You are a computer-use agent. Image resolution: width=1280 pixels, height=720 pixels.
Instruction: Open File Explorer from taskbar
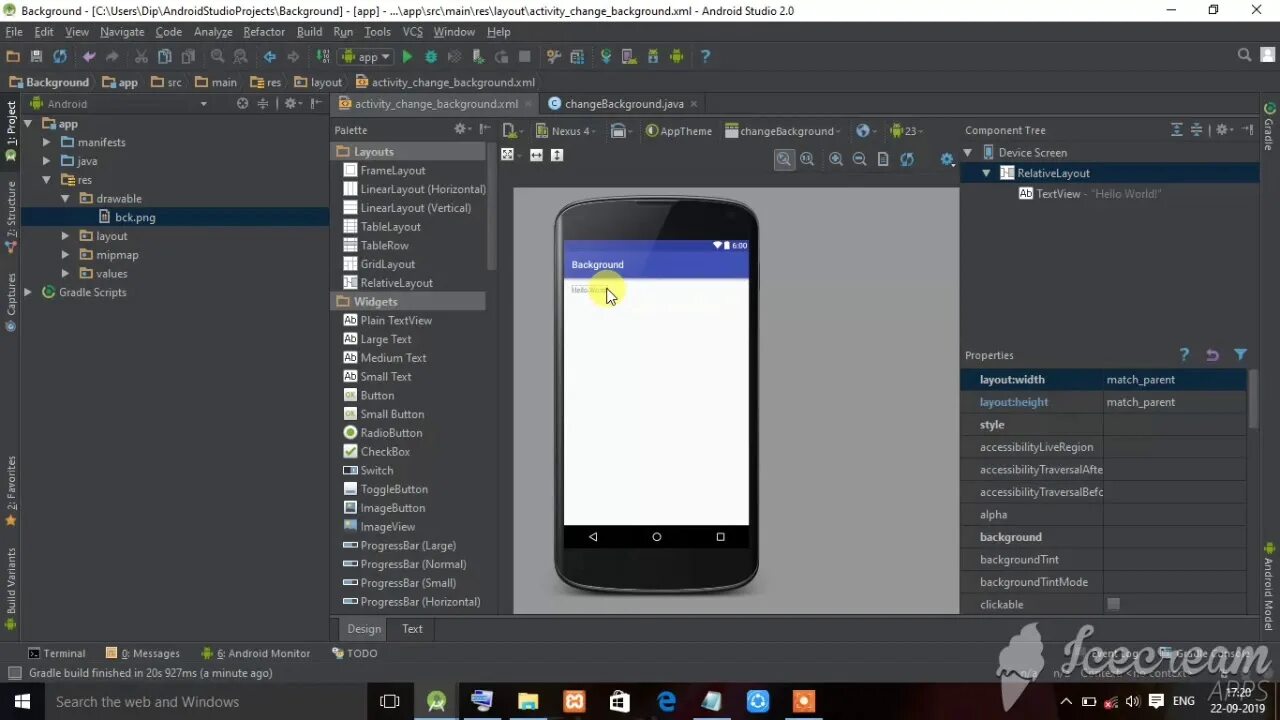528,702
